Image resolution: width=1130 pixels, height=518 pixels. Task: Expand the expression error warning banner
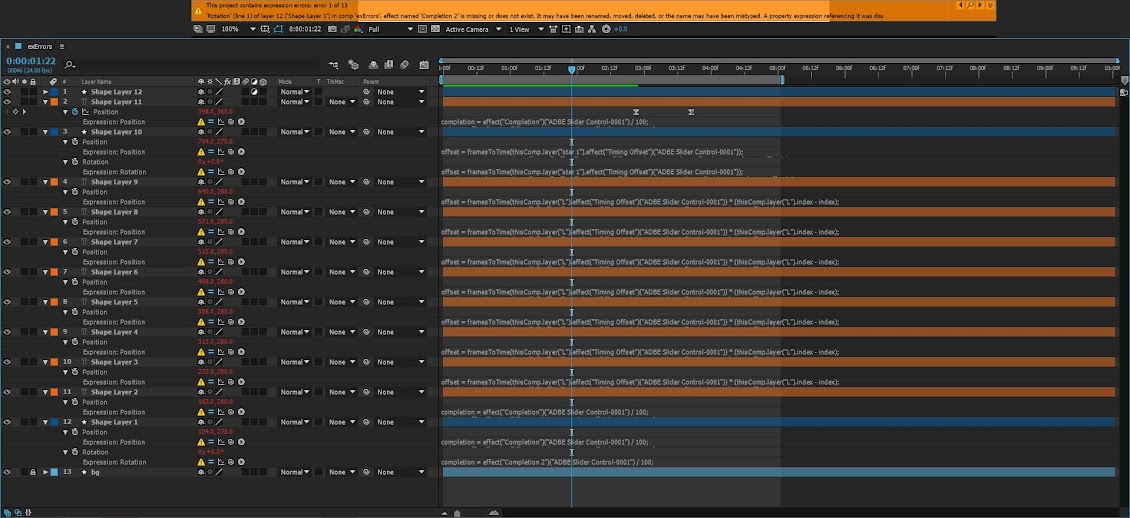click(990, 5)
